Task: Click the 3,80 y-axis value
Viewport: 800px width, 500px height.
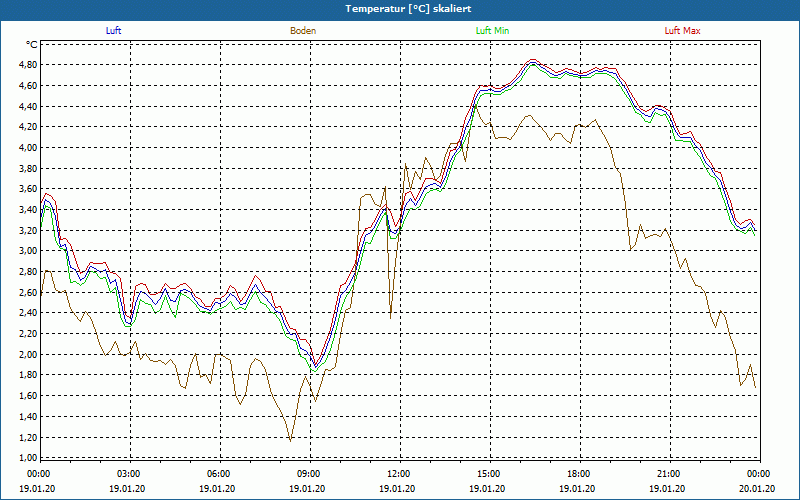Action: [28, 168]
